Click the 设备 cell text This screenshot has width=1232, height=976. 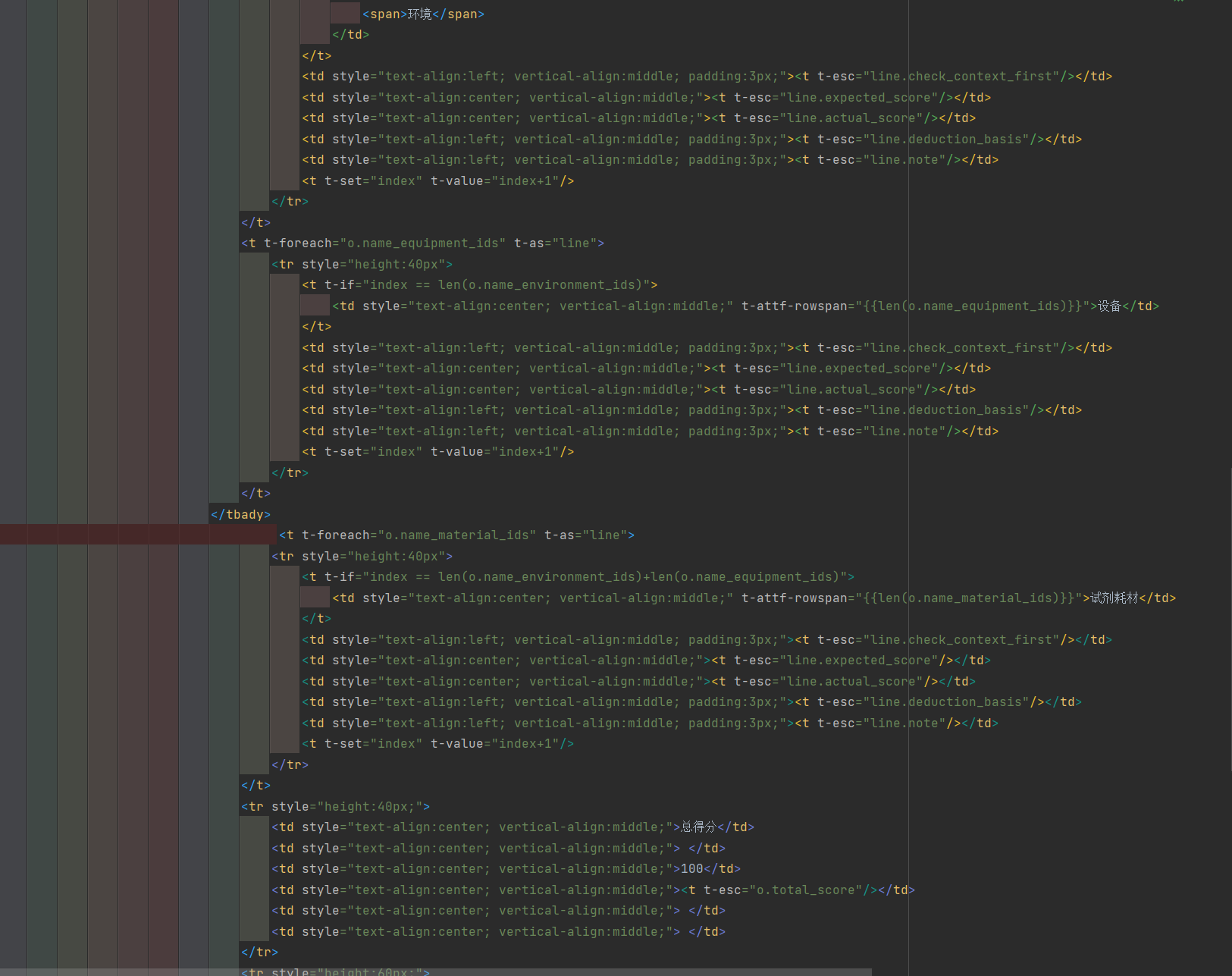tap(1109, 306)
